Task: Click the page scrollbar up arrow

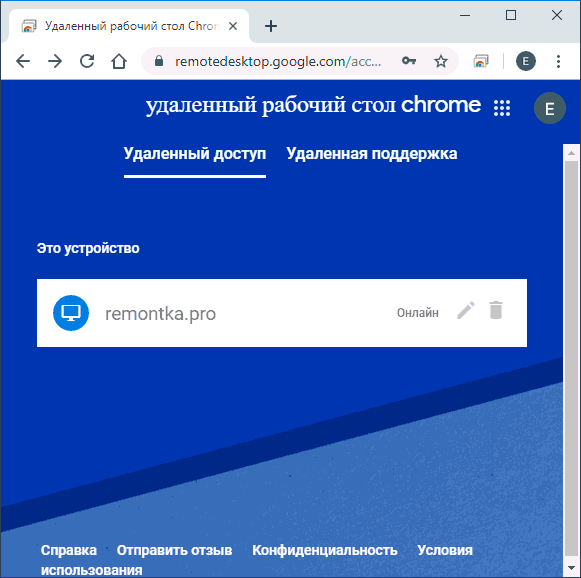Action: coord(571,153)
